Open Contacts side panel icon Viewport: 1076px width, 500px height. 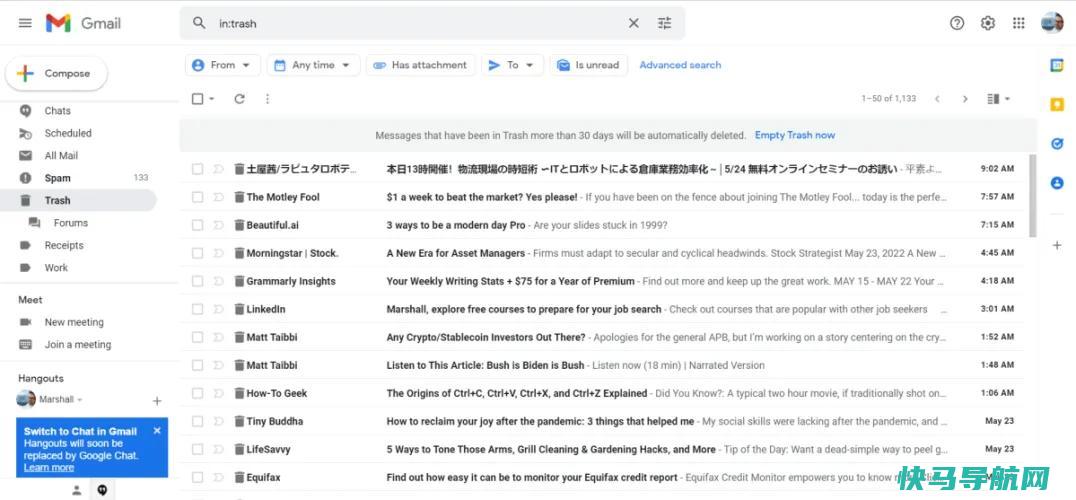point(1057,183)
